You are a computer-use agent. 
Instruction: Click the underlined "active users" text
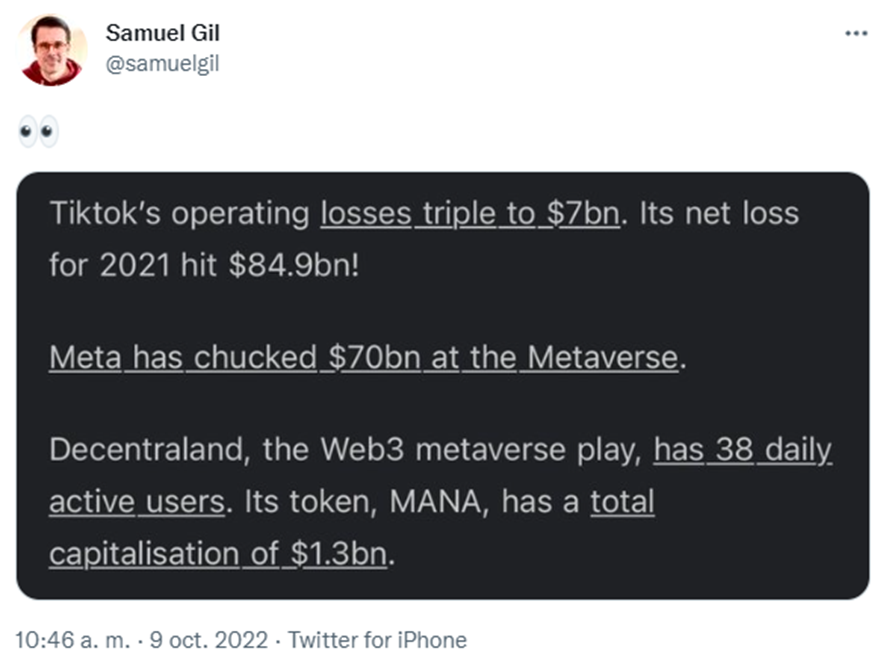click(x=136, y=501)
